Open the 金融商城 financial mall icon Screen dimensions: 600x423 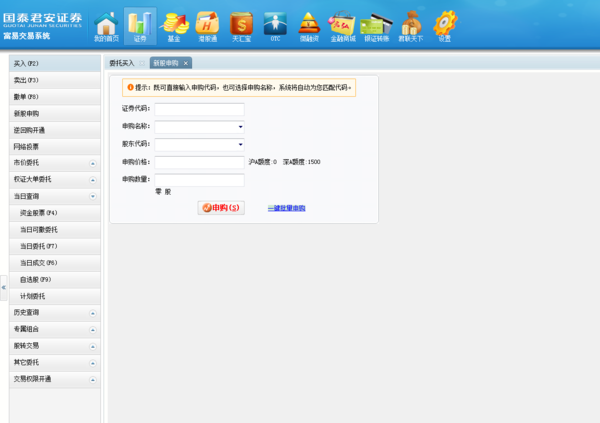coord(342,25)
